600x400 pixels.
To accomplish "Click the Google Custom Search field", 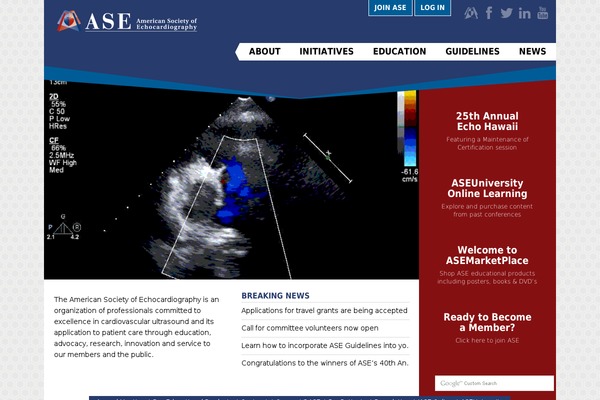I will point(494,383).
